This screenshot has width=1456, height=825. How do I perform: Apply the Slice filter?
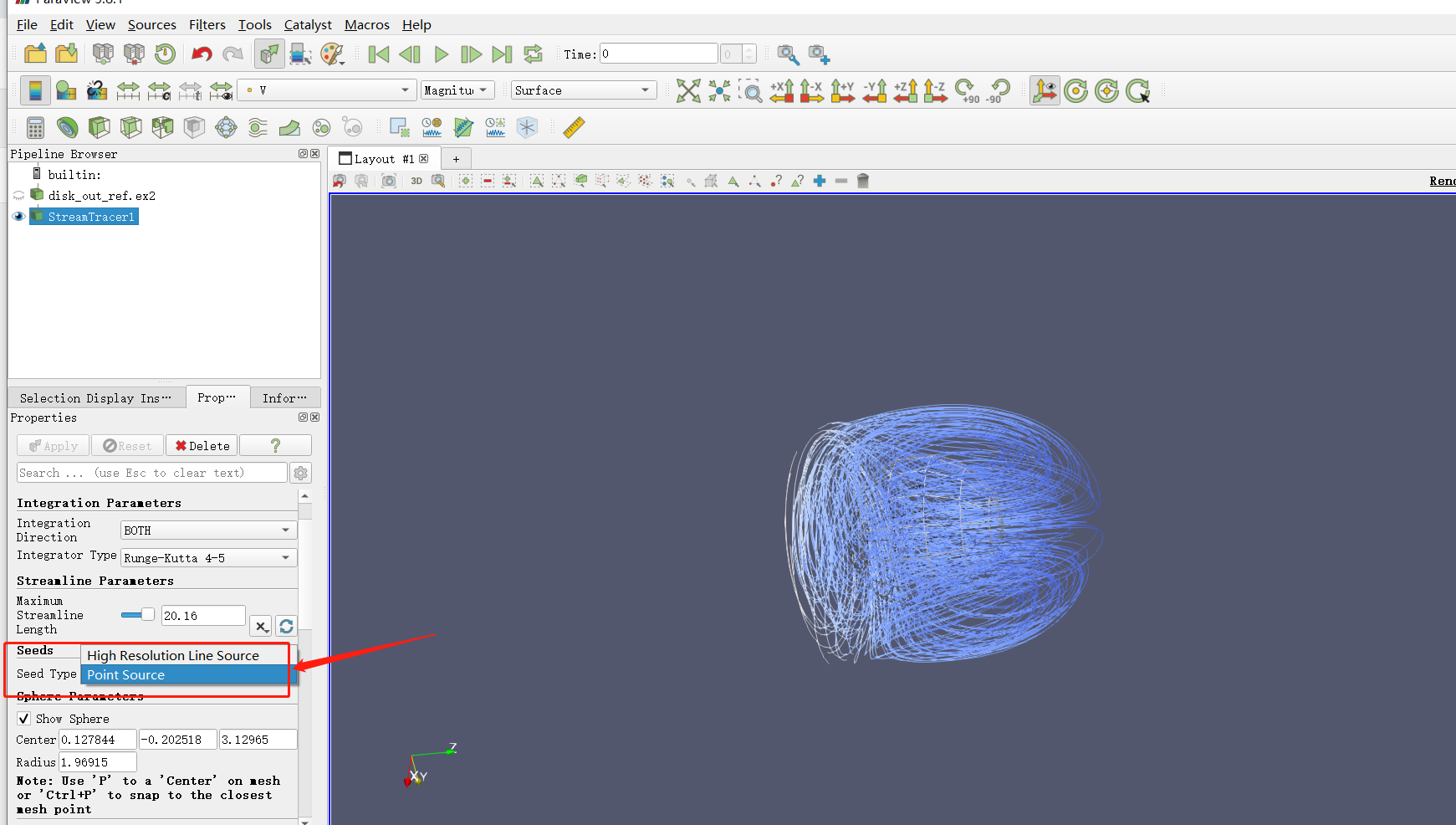coord(130,127)
